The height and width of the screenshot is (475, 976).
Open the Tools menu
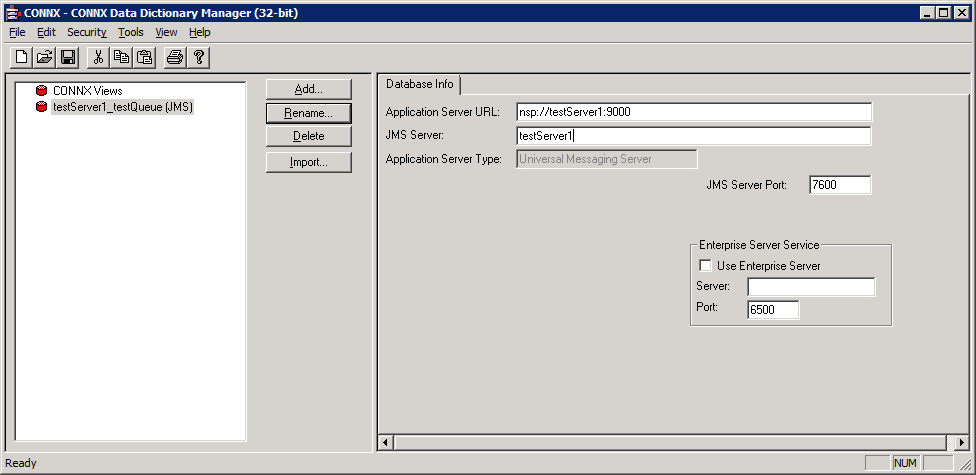coord(131,32)
